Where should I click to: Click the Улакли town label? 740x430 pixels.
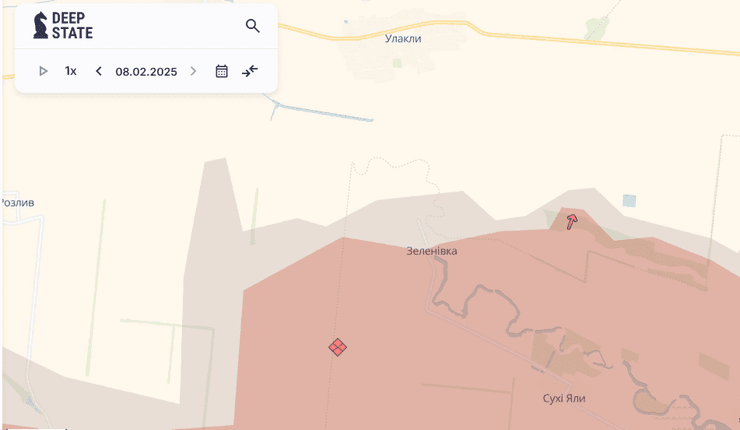(x=403, y=38)
